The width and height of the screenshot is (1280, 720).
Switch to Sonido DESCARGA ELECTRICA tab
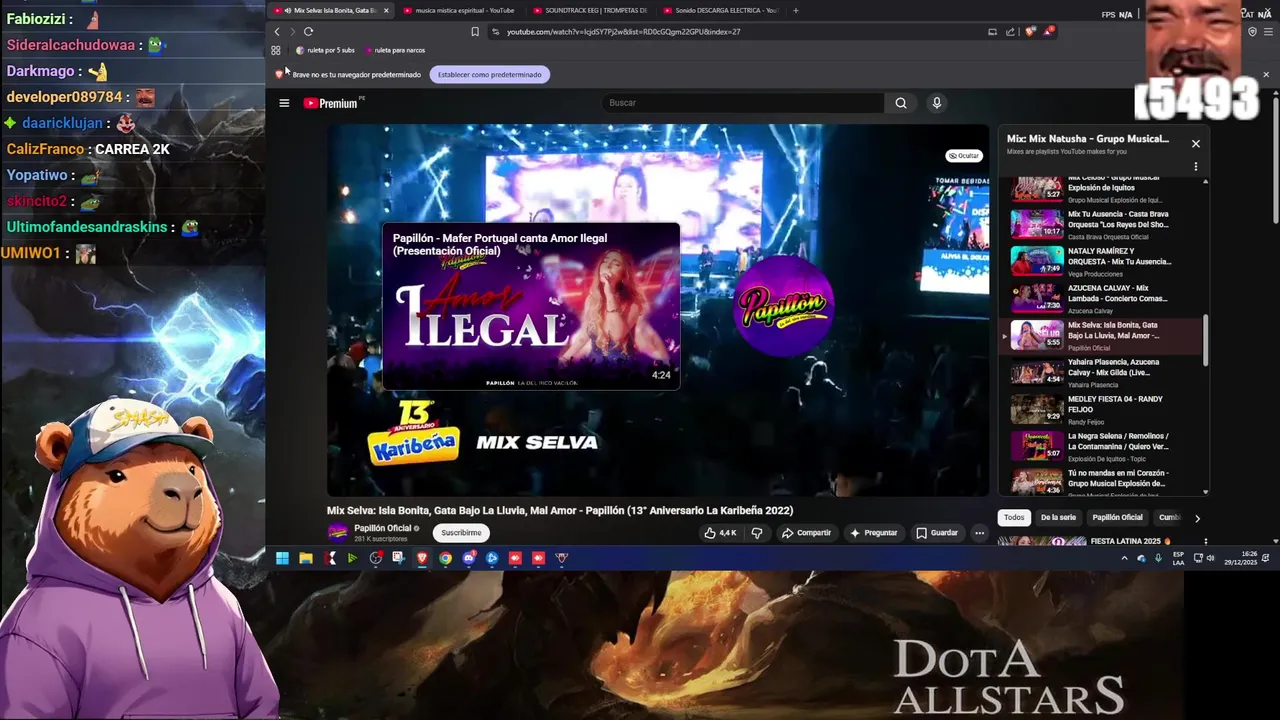[719, 10]
